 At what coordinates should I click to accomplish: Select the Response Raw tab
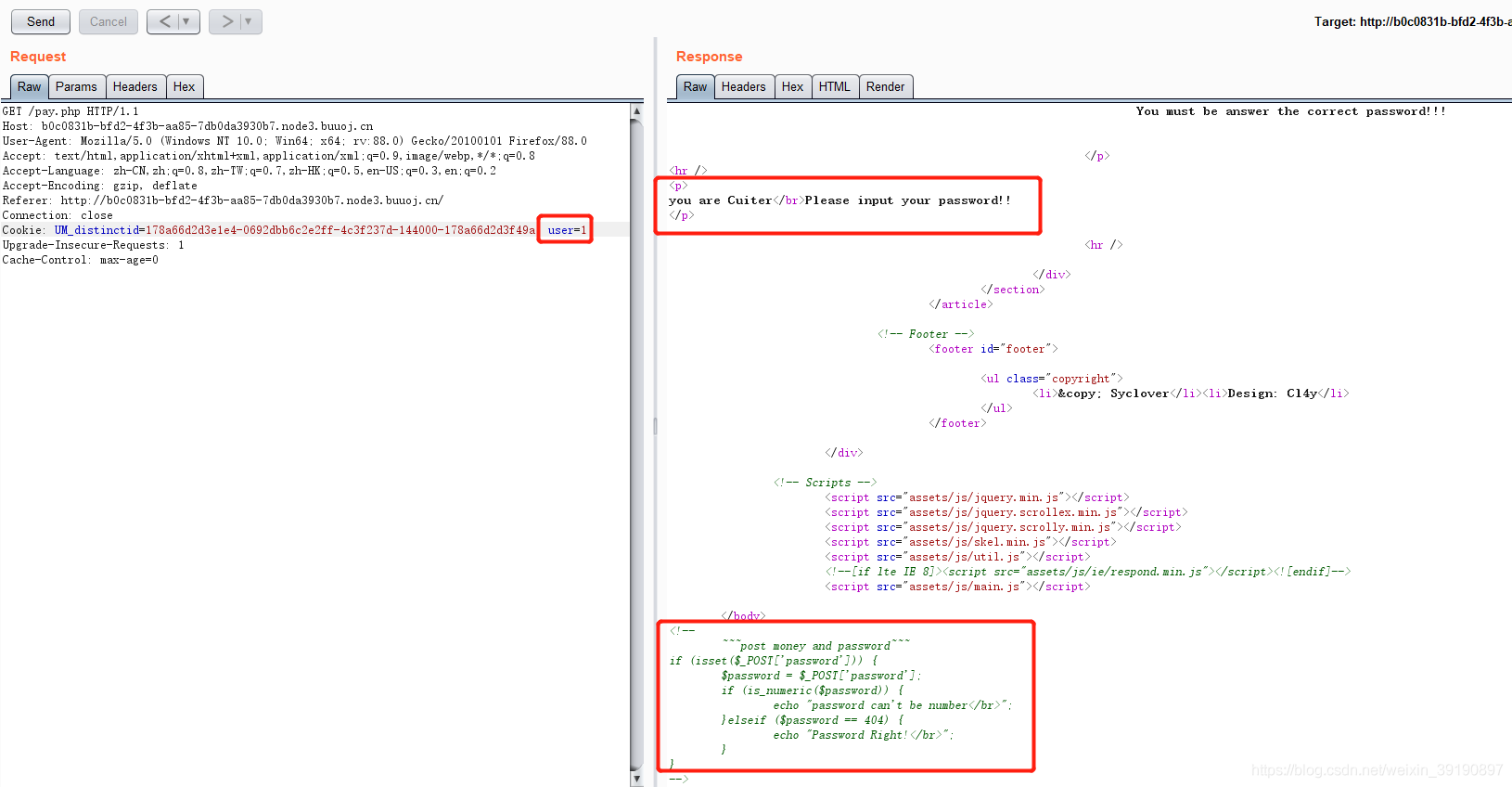(696, 86)
